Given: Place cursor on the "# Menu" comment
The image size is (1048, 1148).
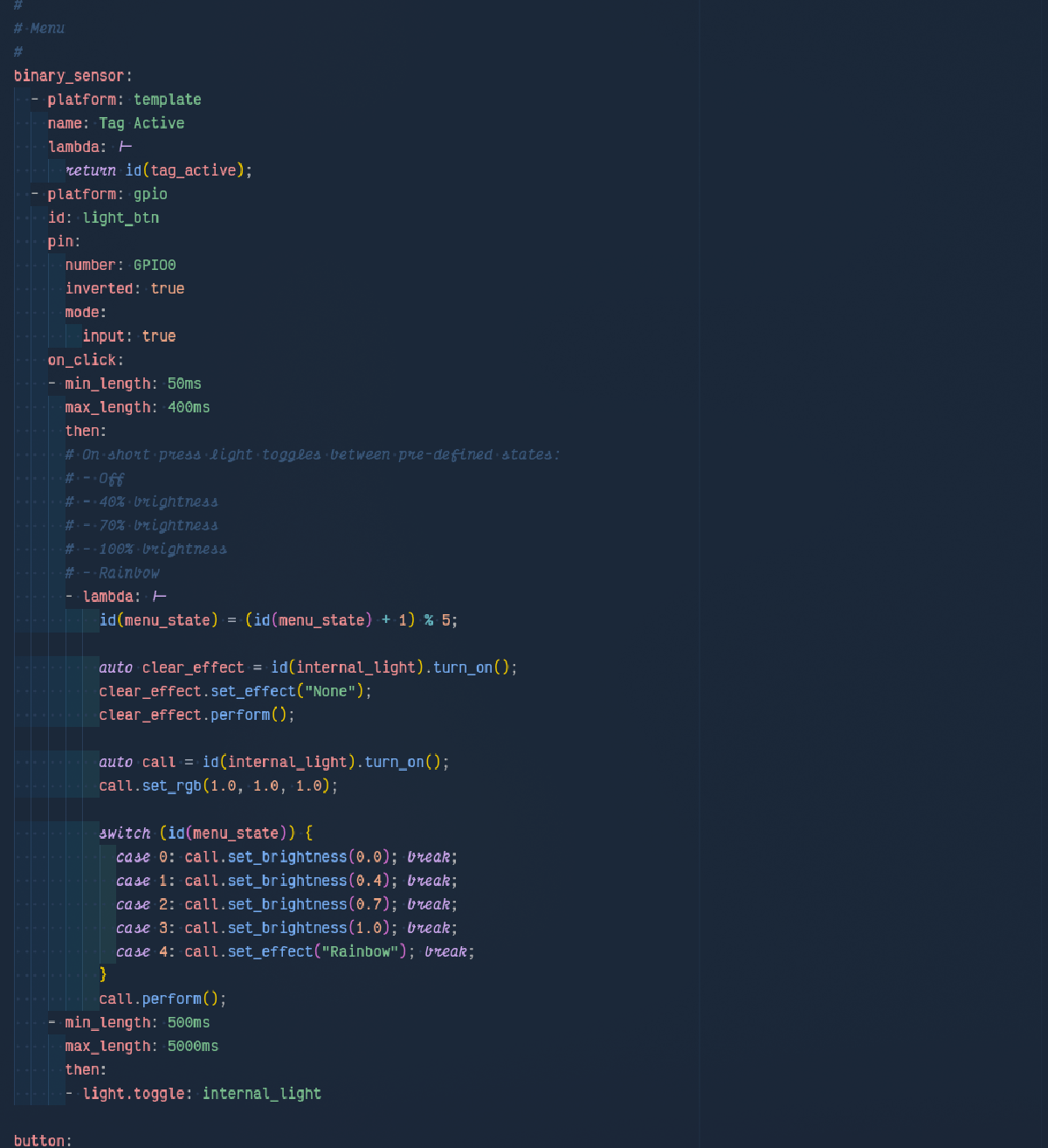Looking at the screenshot, I should (39, 29).
